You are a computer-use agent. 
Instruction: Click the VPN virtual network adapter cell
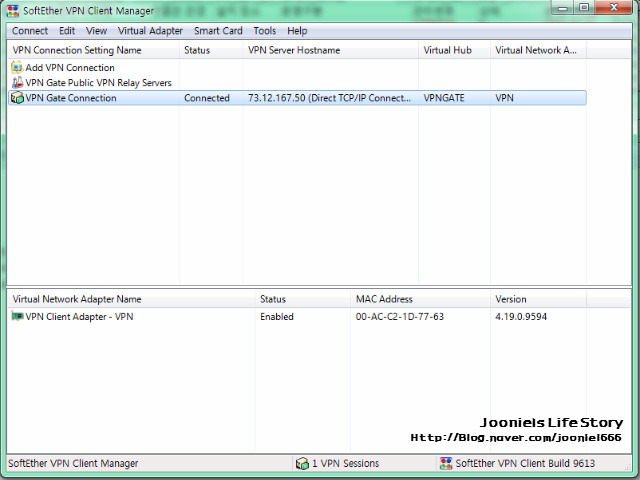(504, 98)
